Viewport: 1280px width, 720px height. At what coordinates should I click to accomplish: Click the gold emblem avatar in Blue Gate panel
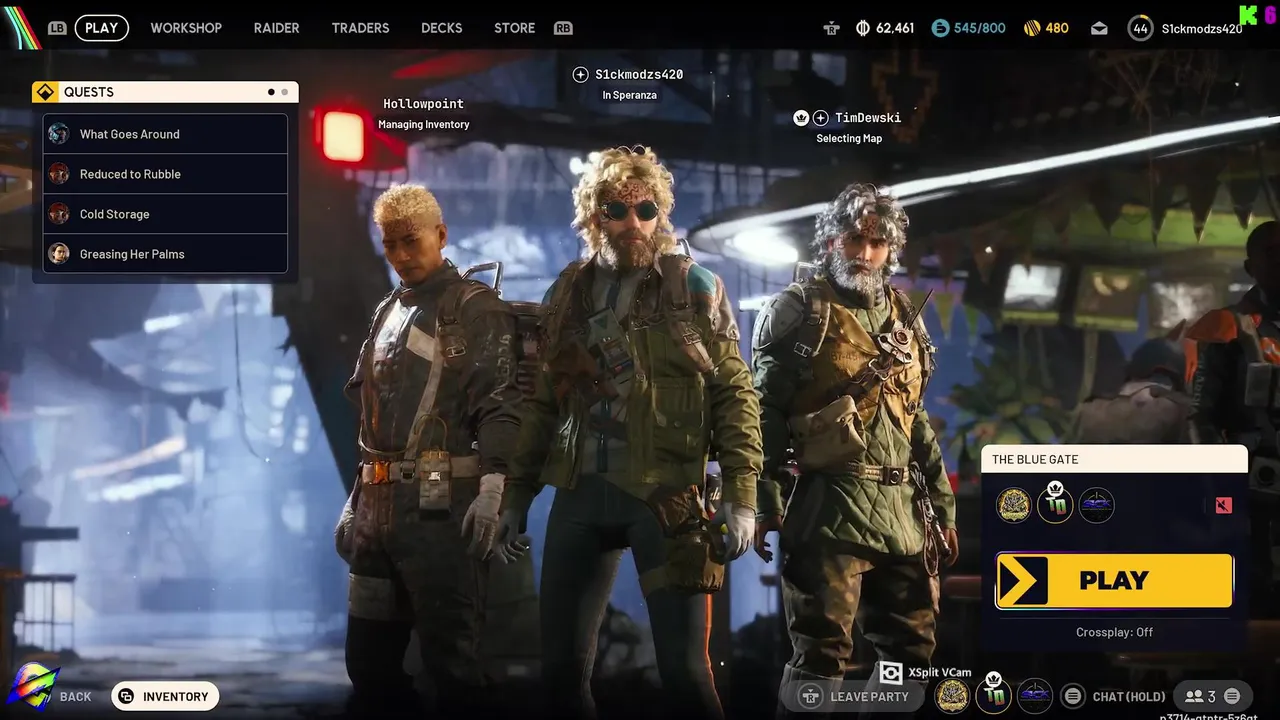click(1014, 505)
